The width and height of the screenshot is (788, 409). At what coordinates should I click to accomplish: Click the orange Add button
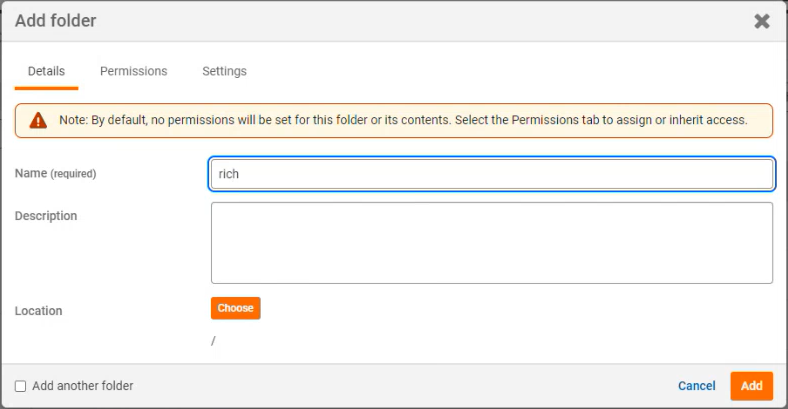[751, 386]
